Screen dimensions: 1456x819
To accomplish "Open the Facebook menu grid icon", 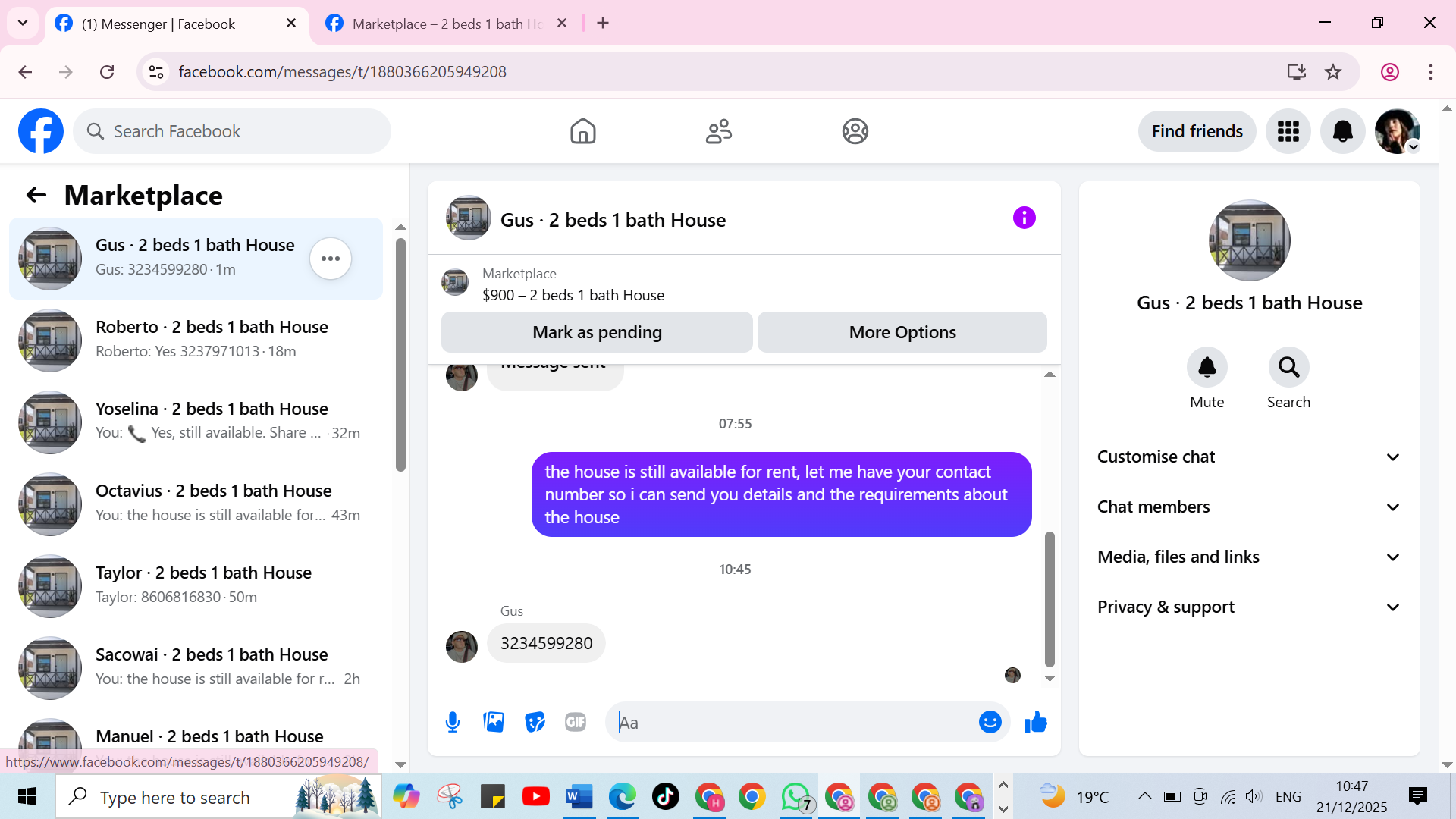I will point(1288,131).
